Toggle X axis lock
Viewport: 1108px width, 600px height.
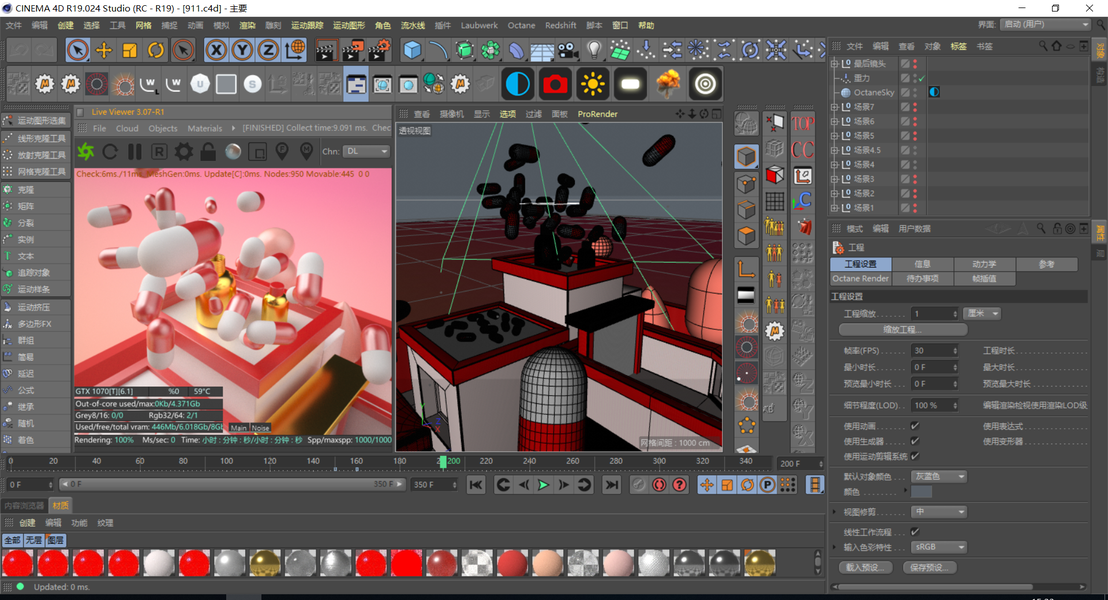216,50
